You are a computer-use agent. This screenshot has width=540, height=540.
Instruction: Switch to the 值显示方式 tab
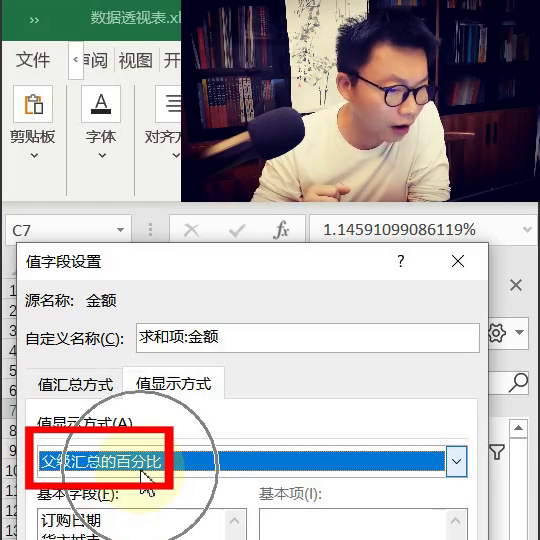coord(173,383)
